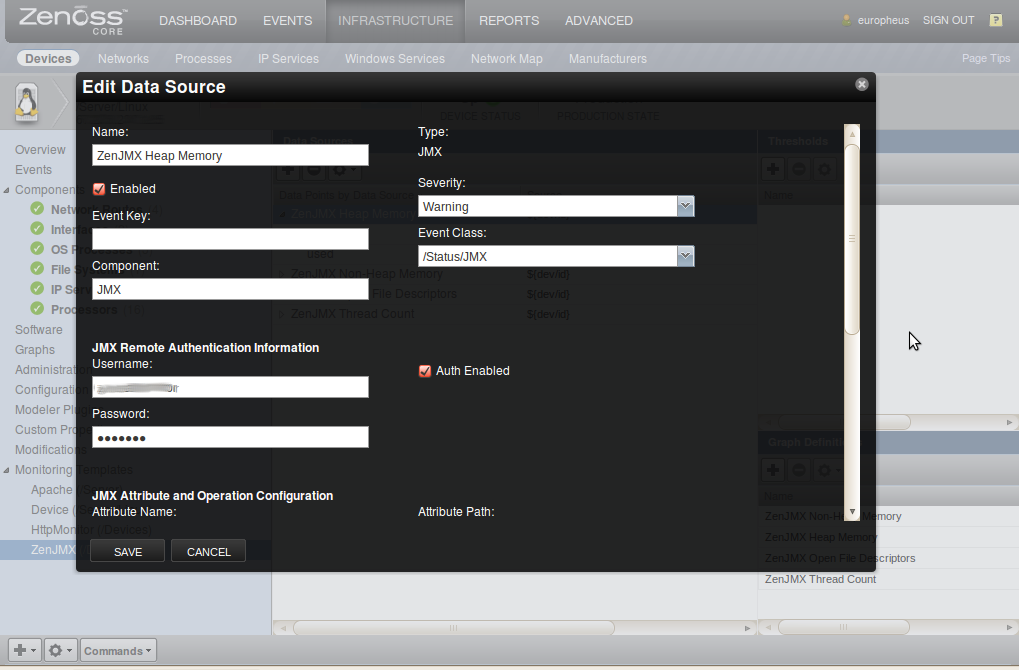The height and width of the screenshot is (670, 1019).
Task: Click the Component input field
Action: click(230, 289)
